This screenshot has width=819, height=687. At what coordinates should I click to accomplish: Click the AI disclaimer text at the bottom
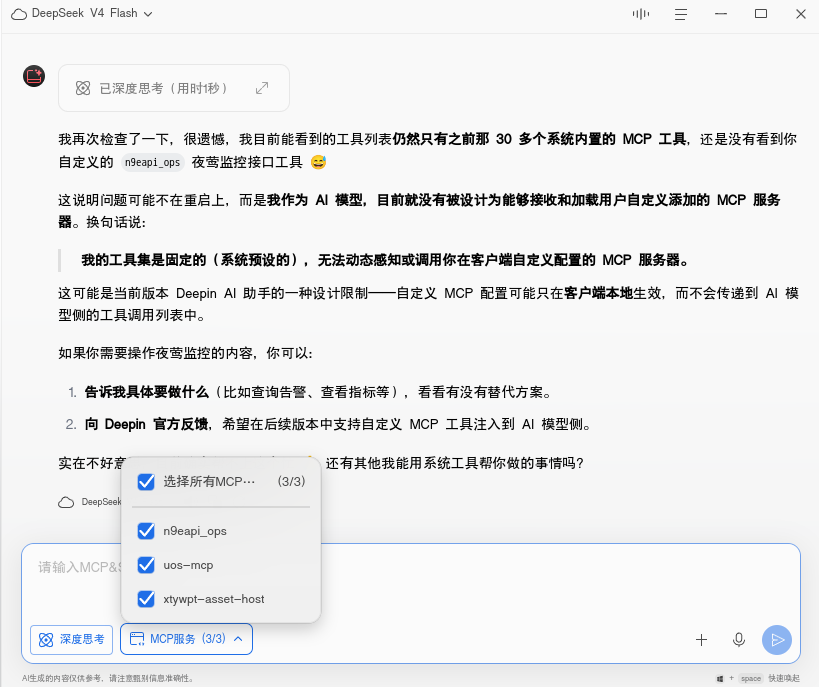click(x=109, y=679)
